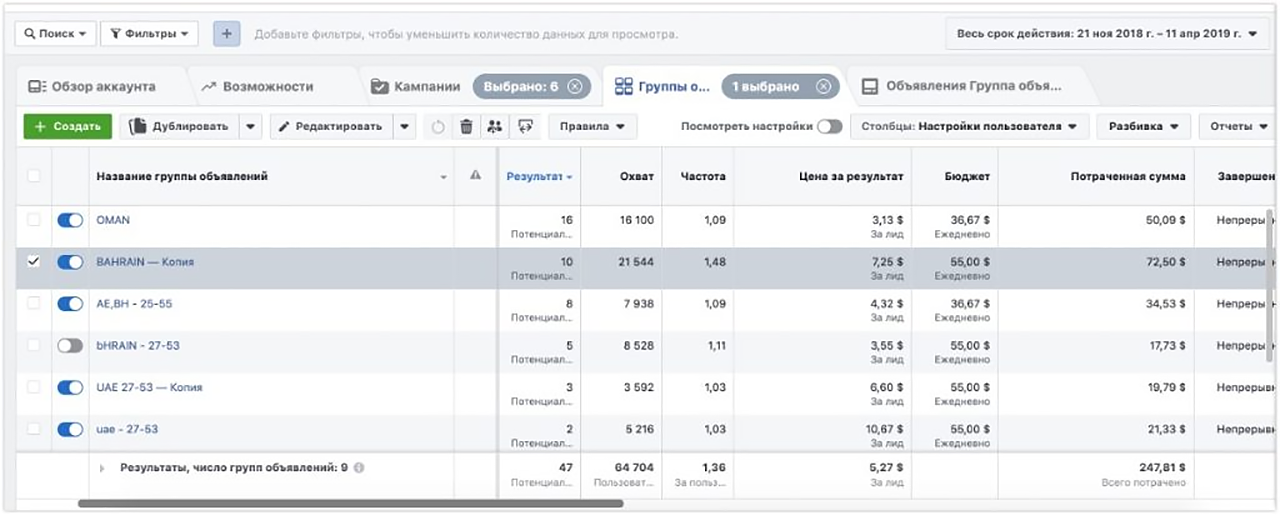
Task: Click the horizontal scrollbar thumb
Action: click(x=350, y=504)
